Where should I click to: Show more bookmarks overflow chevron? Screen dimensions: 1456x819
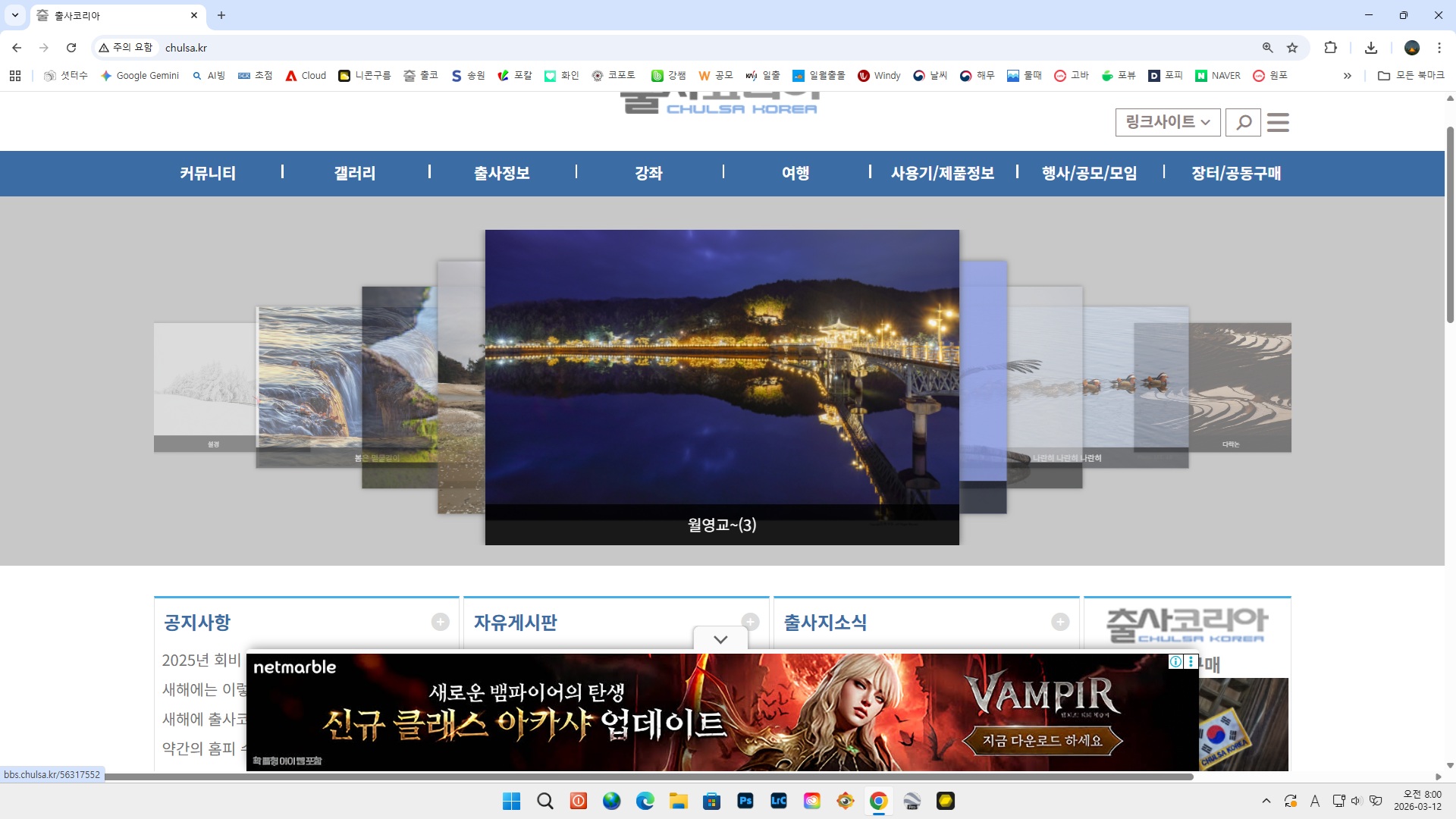click(1347, 76)
